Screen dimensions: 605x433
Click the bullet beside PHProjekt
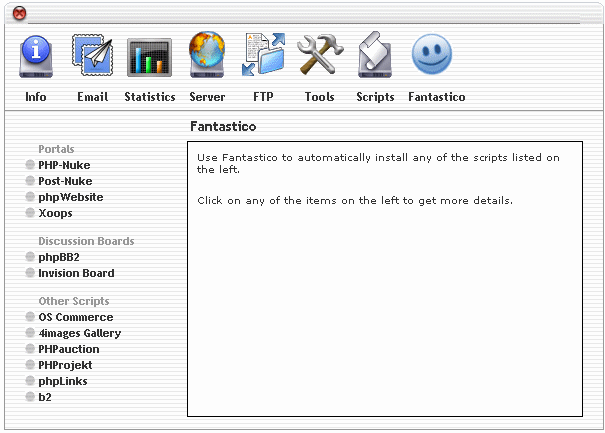(x=30, y=365)
